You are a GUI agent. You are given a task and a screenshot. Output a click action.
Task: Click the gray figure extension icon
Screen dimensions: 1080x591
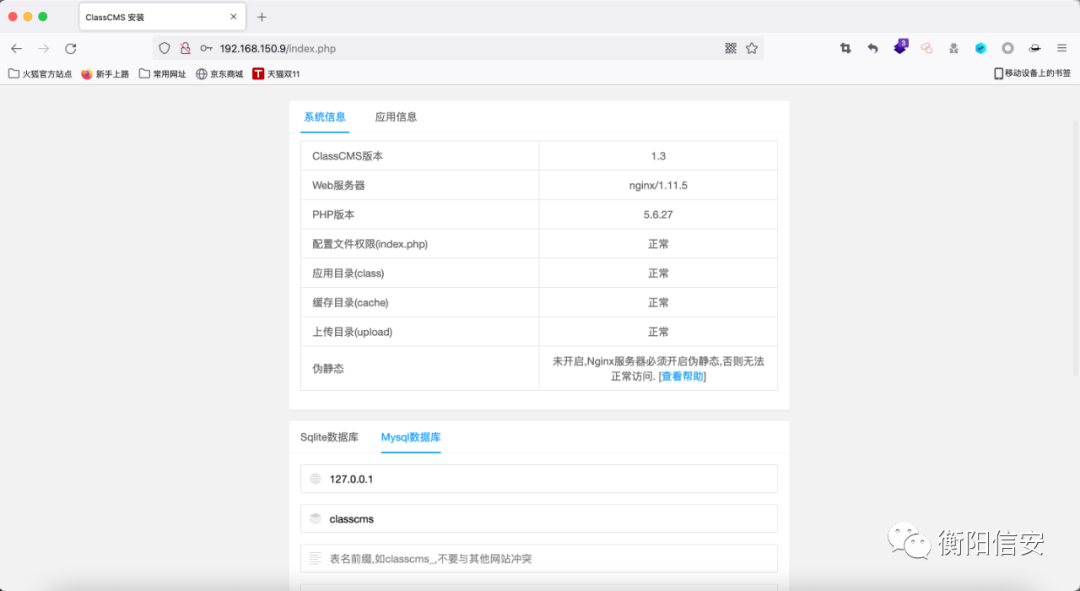[x=953, y=48]
